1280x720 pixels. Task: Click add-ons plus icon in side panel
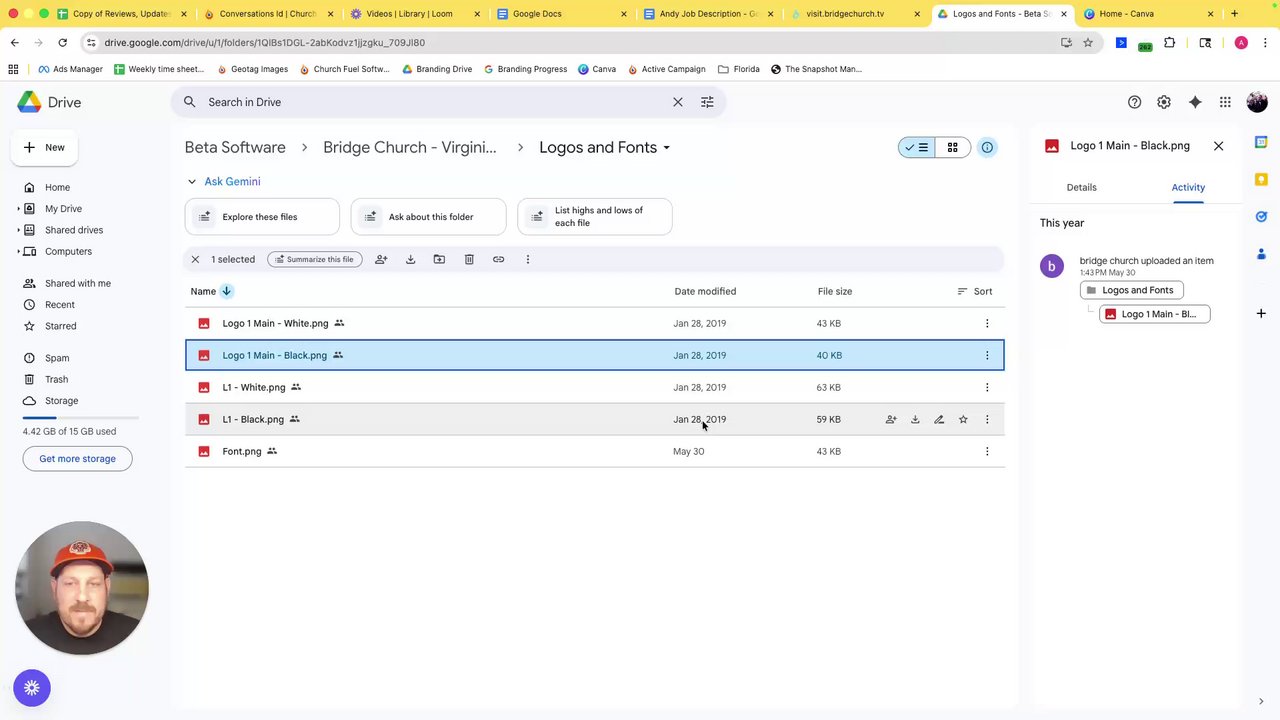point(1261,313)
